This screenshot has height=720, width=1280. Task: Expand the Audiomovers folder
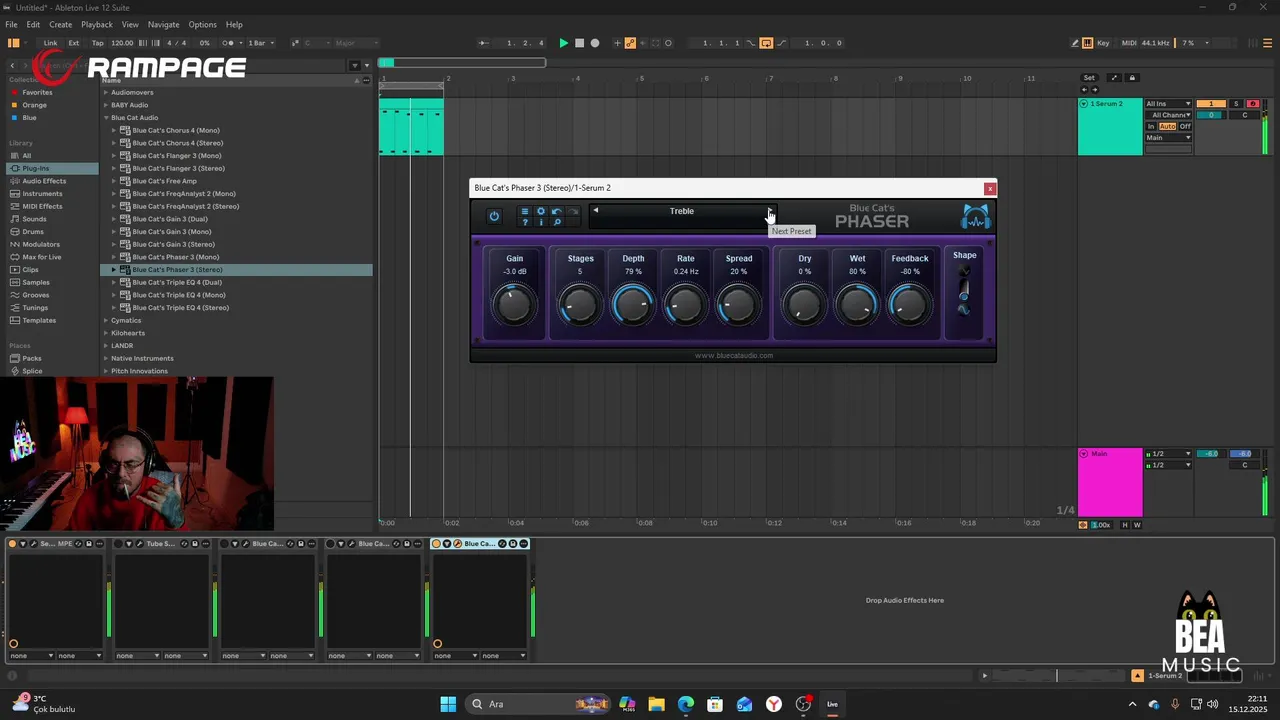(x=106, y=92)
